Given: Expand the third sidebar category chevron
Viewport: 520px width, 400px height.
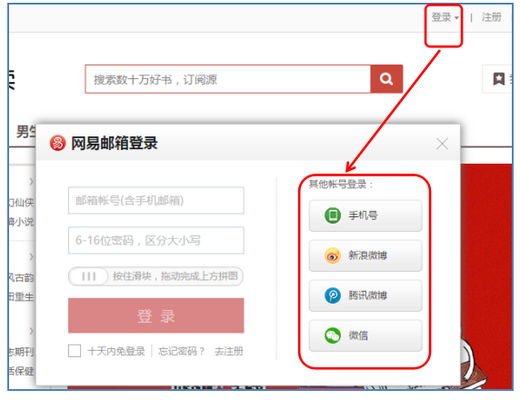Looking at the screenshot, I should 31,331.
